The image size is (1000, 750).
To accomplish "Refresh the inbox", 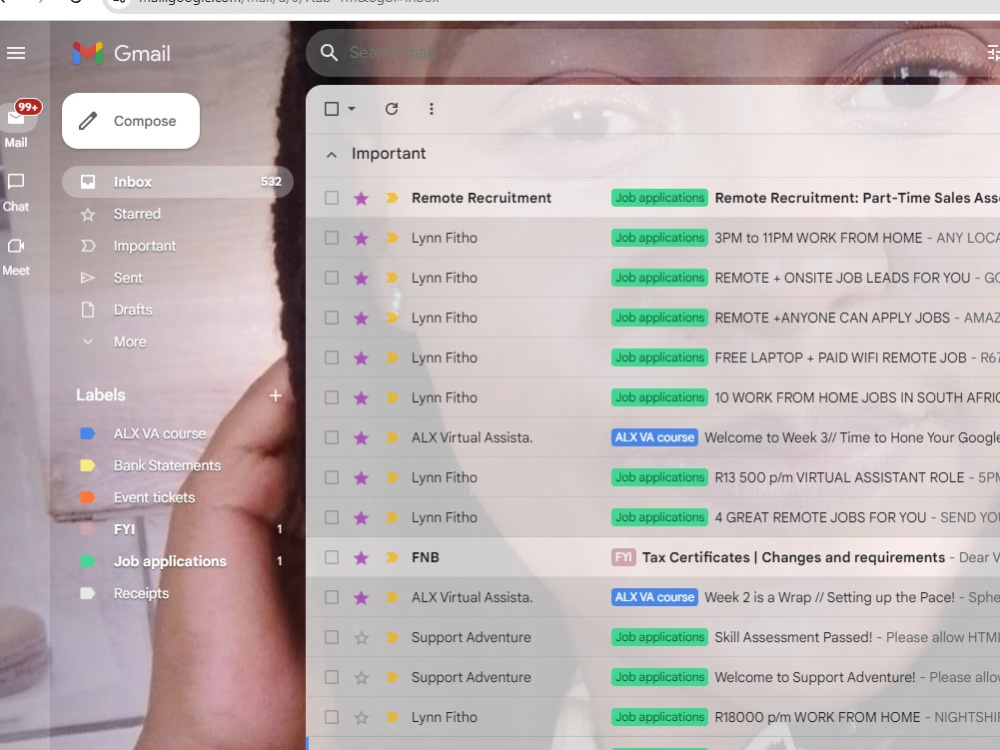I will pyautogui.click(x=392, y=109).
